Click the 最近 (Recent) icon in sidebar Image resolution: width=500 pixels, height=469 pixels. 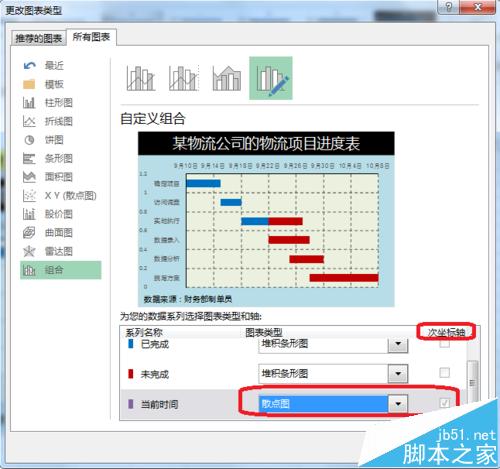29,66
